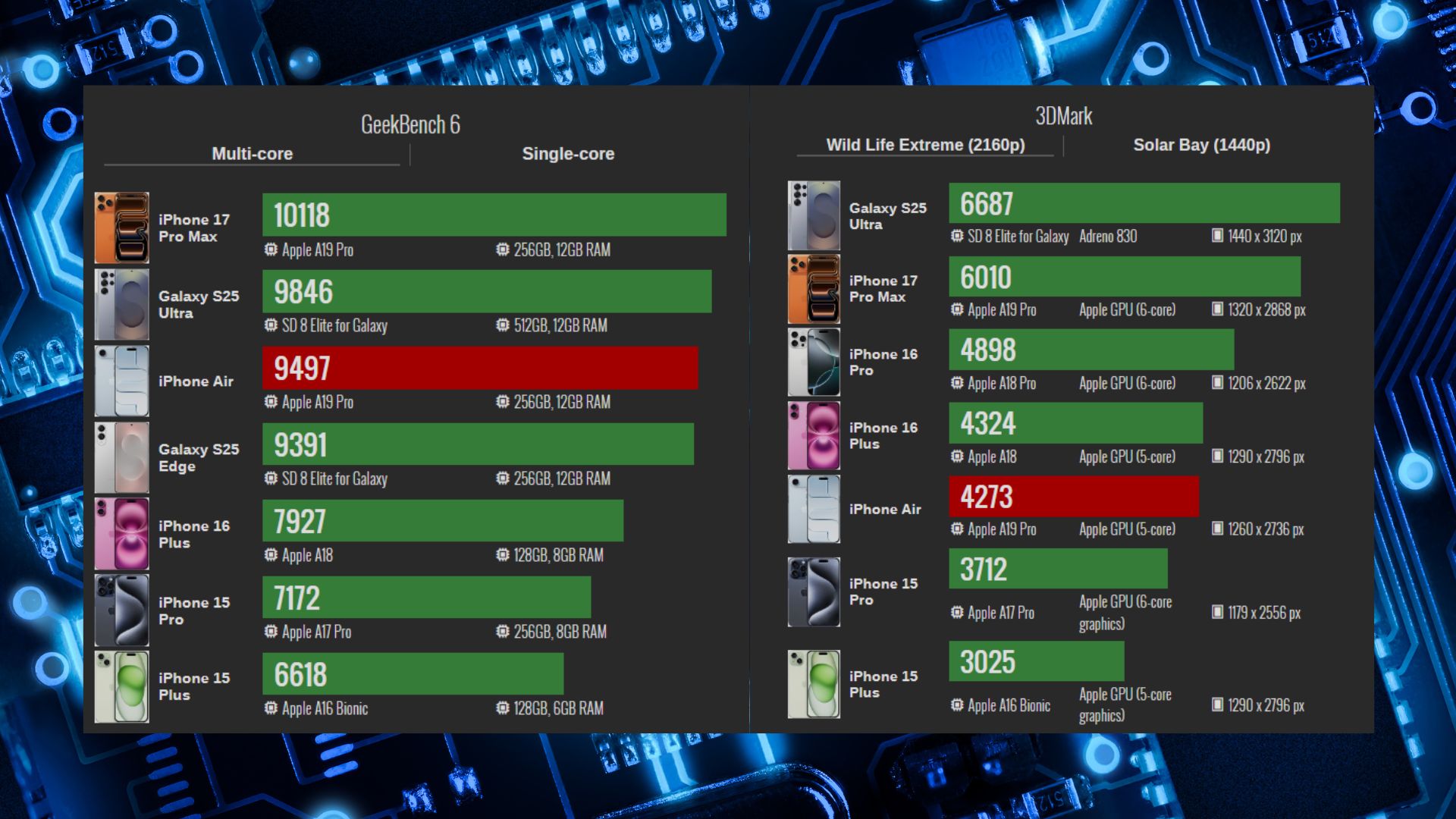Click the Apple A18 Pro chipset text
The height and width of the screenshot is (819, 1456).
pyautogui.click(x=1002, y=384)
